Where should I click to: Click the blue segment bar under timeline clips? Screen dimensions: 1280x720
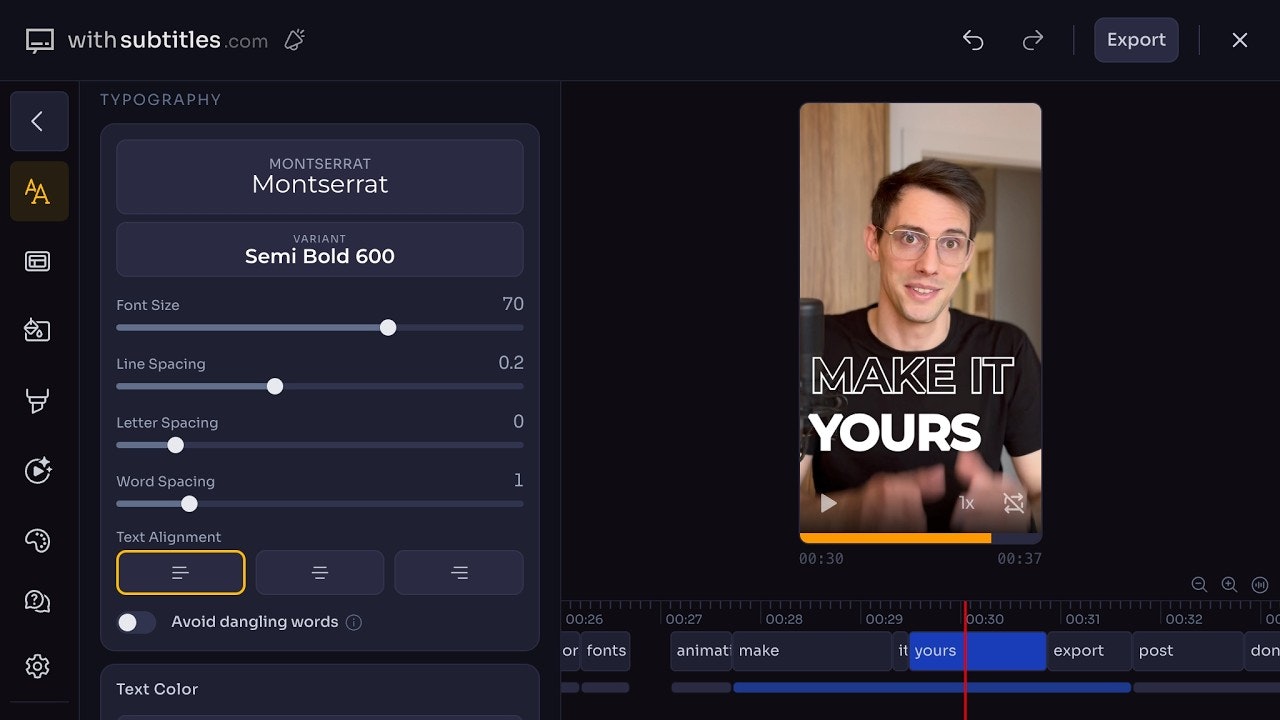point(932,688)
